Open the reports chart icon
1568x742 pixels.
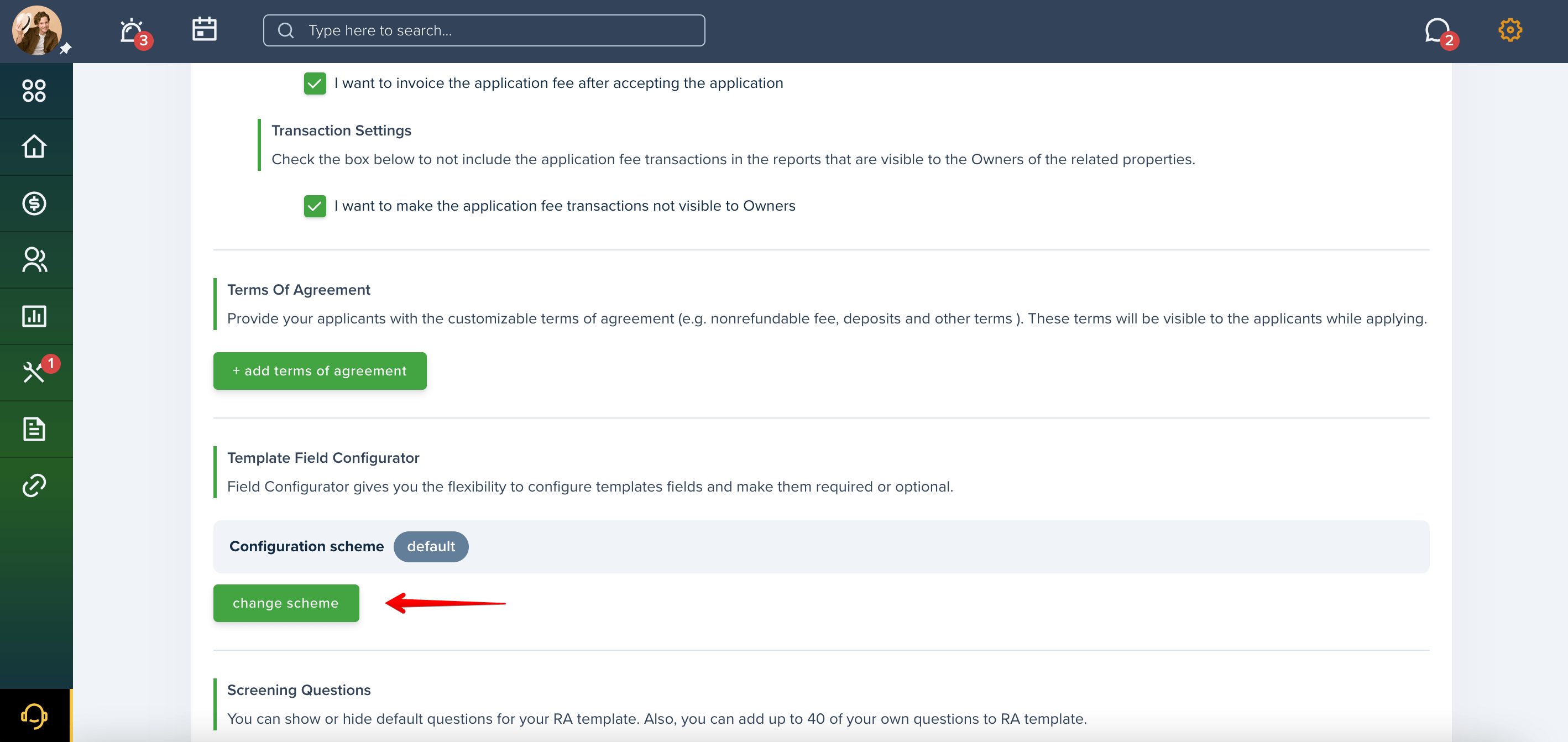coord(34,316)
